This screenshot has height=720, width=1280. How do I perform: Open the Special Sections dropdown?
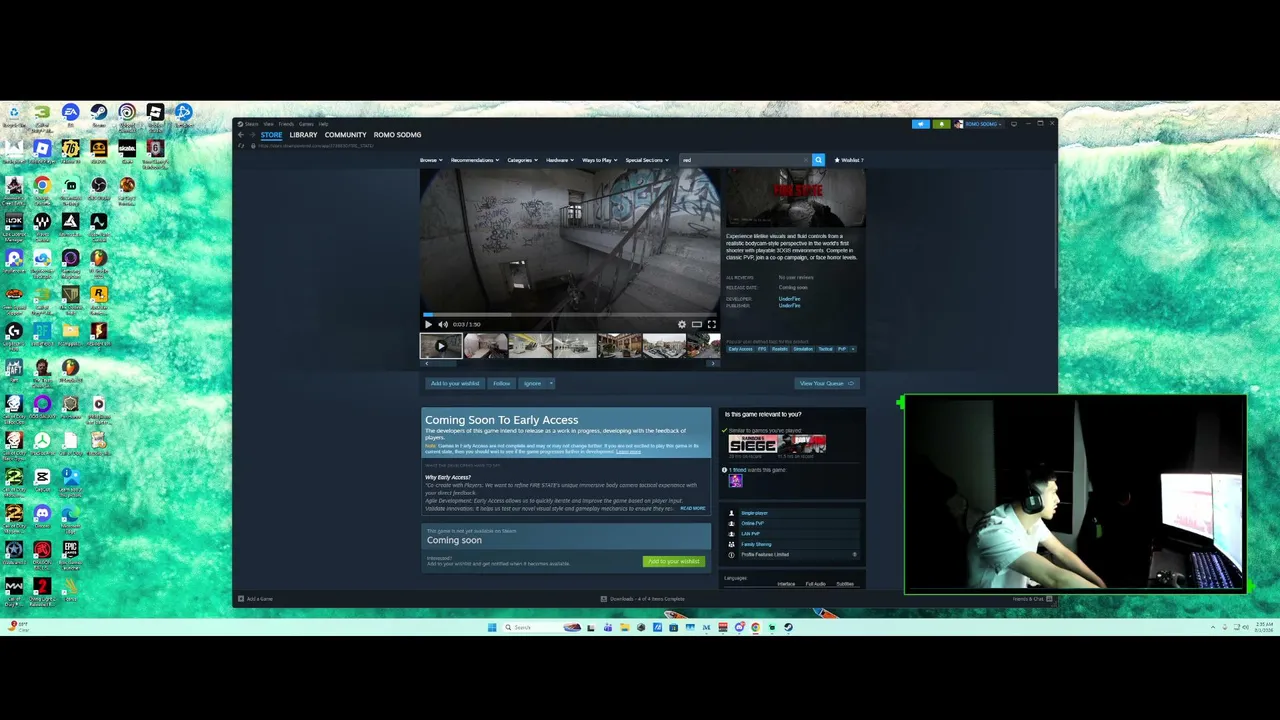click(x=647, y=160)
